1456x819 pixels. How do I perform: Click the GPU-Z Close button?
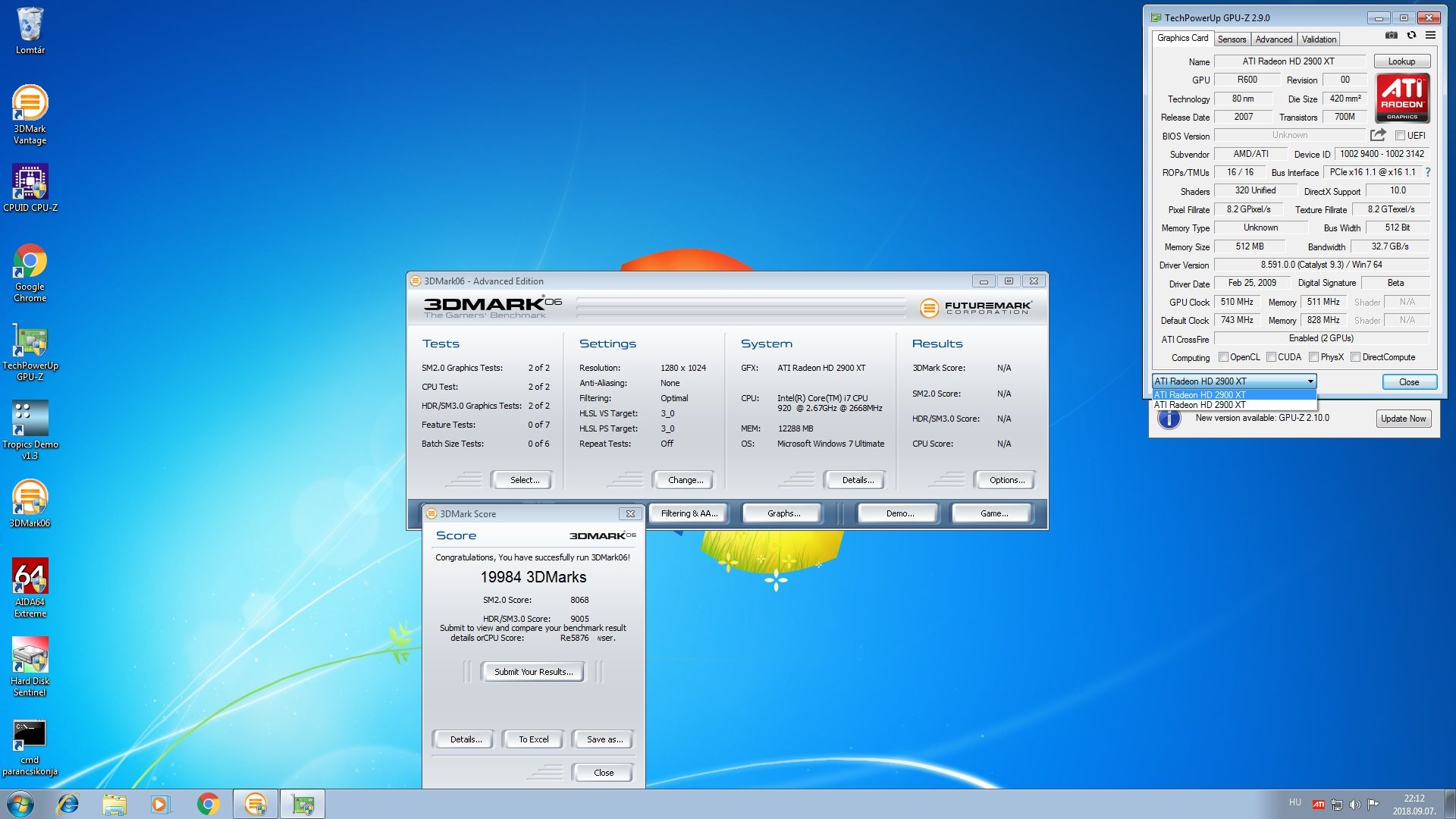click(x=1409, y=381)
